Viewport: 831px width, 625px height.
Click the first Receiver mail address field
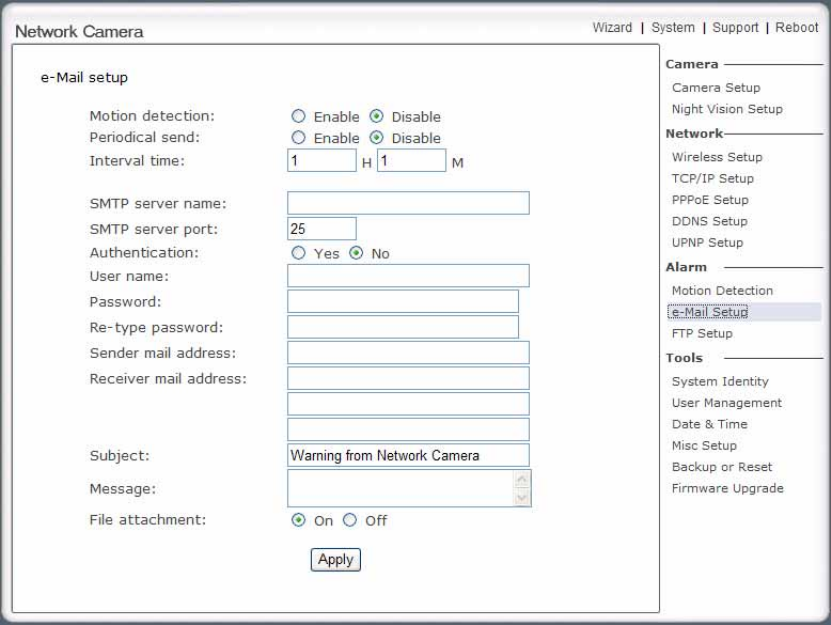pyautogui.click(x=408, y=378)
